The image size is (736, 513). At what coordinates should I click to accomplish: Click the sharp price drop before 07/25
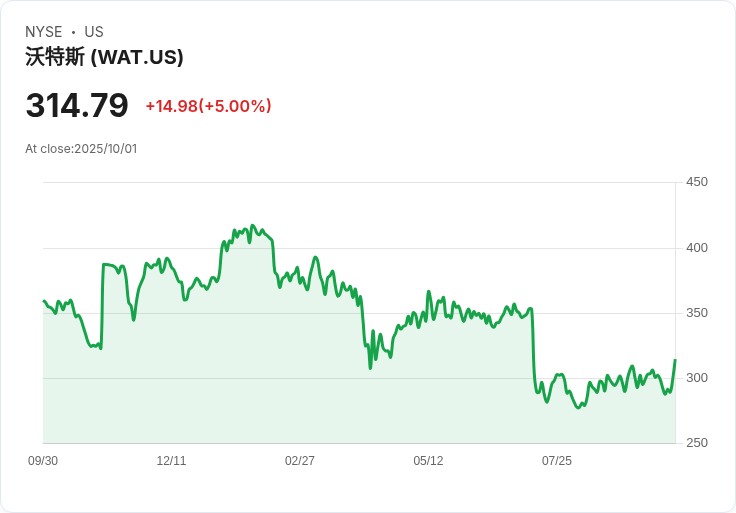pos(533,345)
